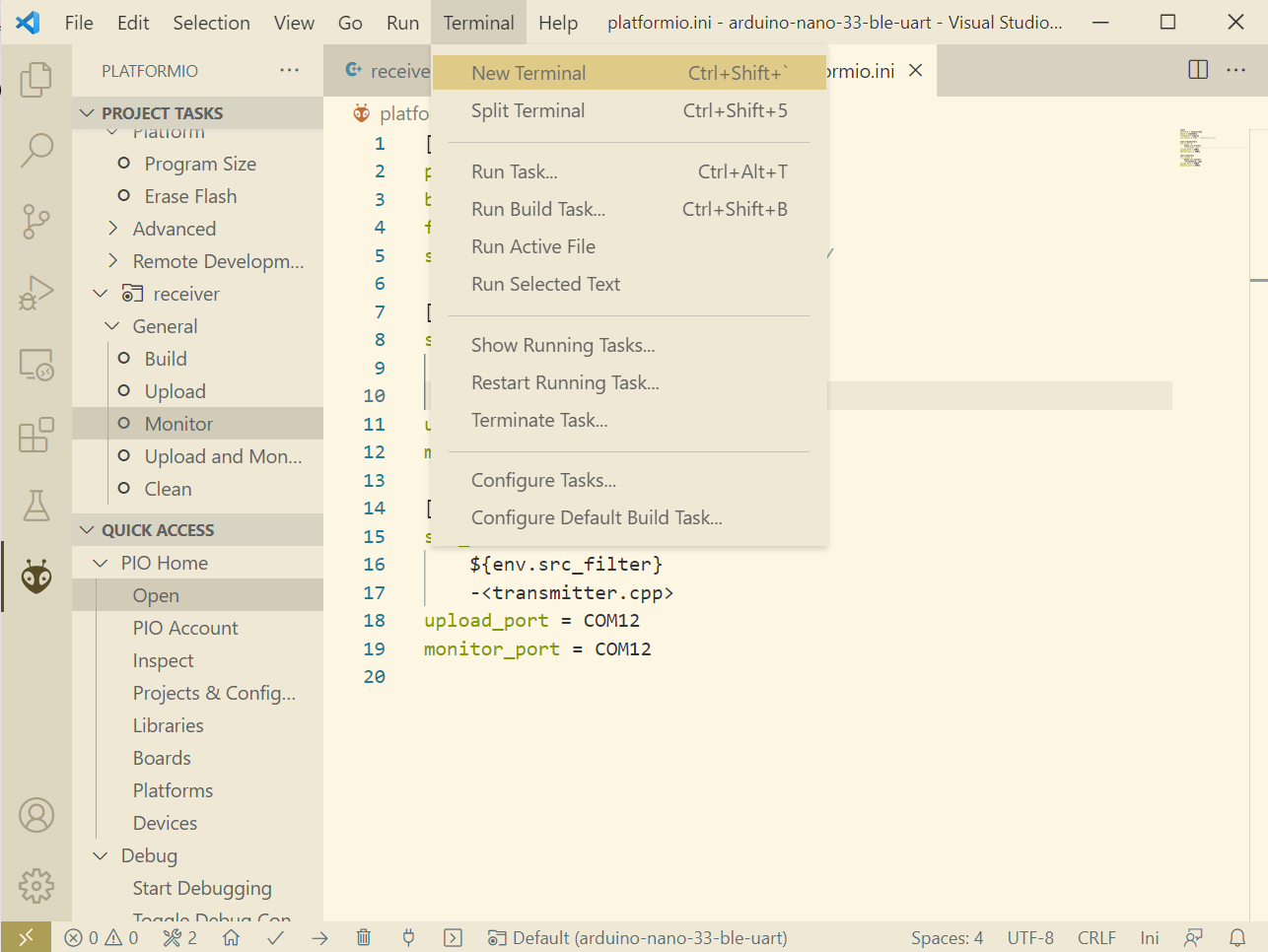Open Boards in Quick Access
1268x952 pixels.
(197, 758)
